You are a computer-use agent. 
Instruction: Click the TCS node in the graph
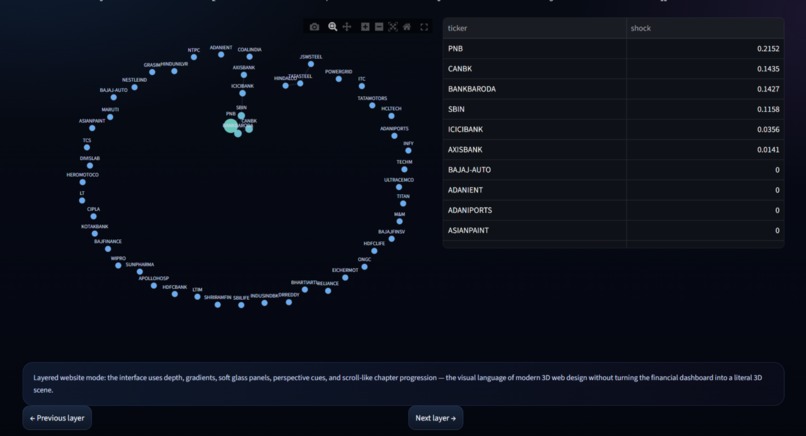click(x=87, y=148)
